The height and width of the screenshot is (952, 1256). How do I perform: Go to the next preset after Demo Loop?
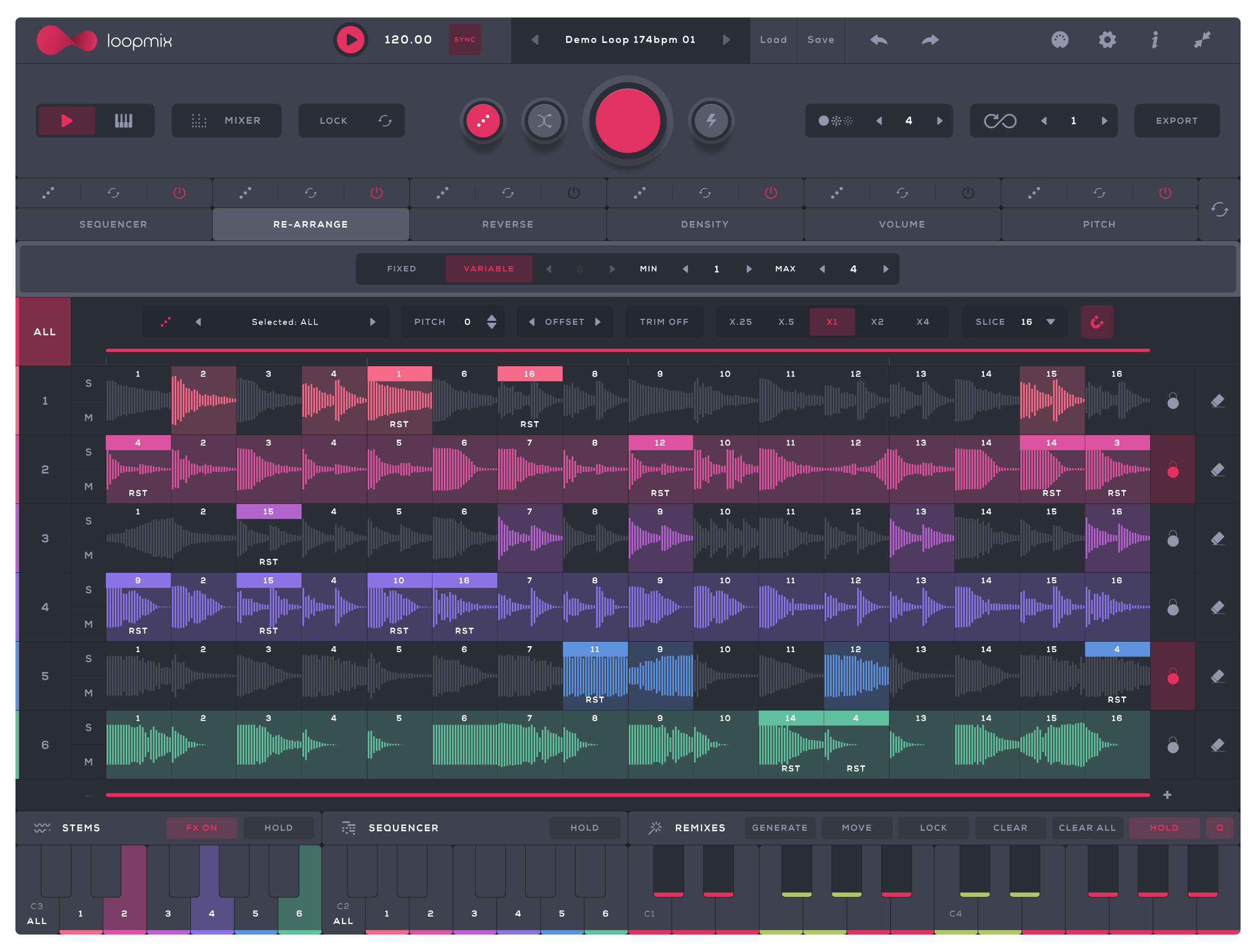pyautogui.click(x=726, y=40)
